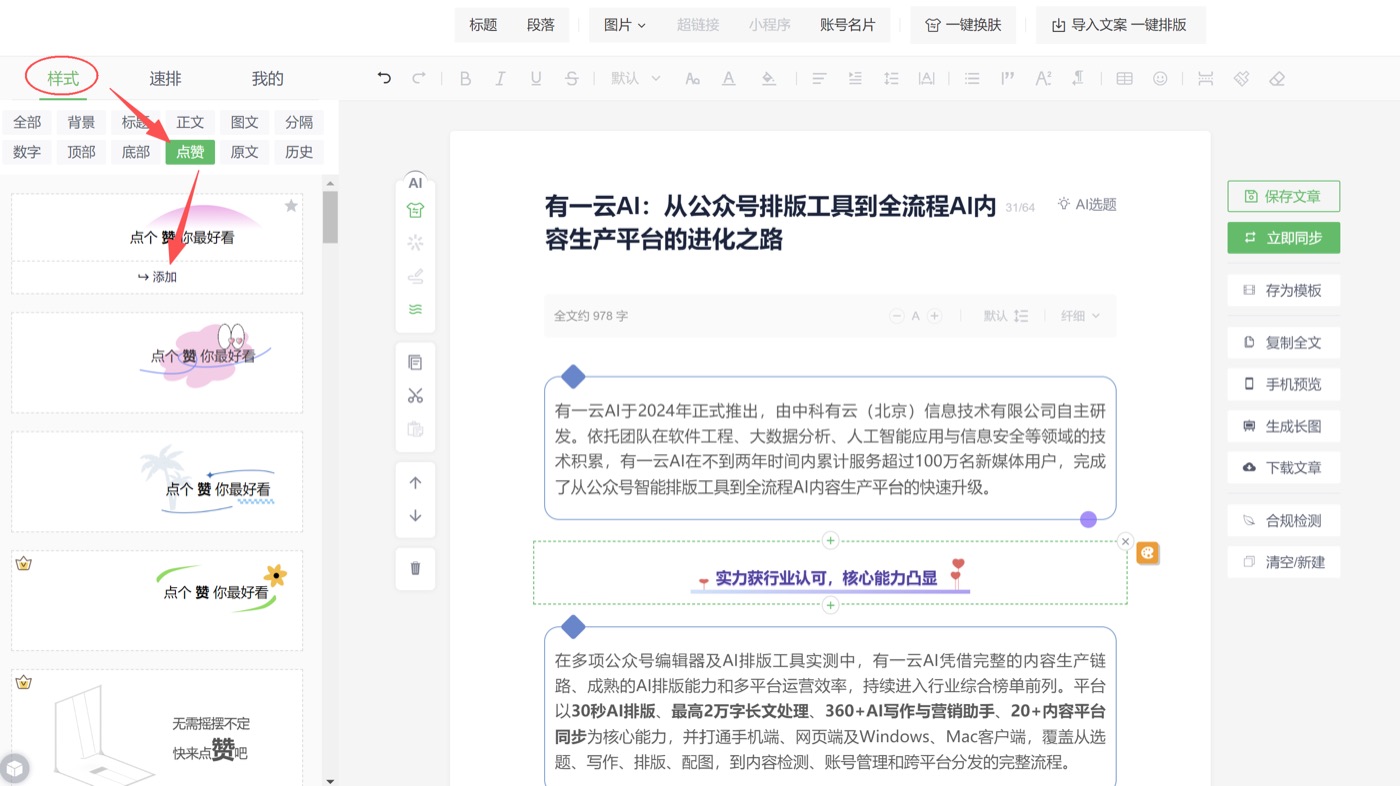The height and width of the screenshot is (786, 1400).
Task: Click the scissors cut icon
Action: click(416, 396)
